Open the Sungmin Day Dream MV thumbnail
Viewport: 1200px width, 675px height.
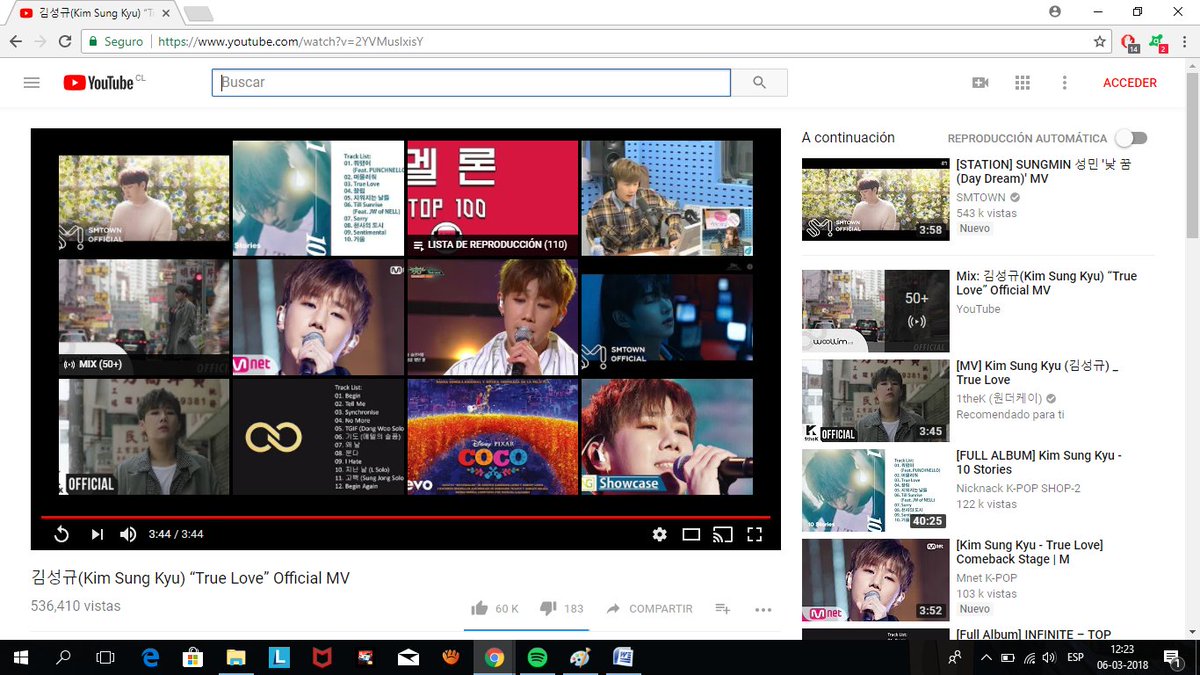[x=875, y=199]
